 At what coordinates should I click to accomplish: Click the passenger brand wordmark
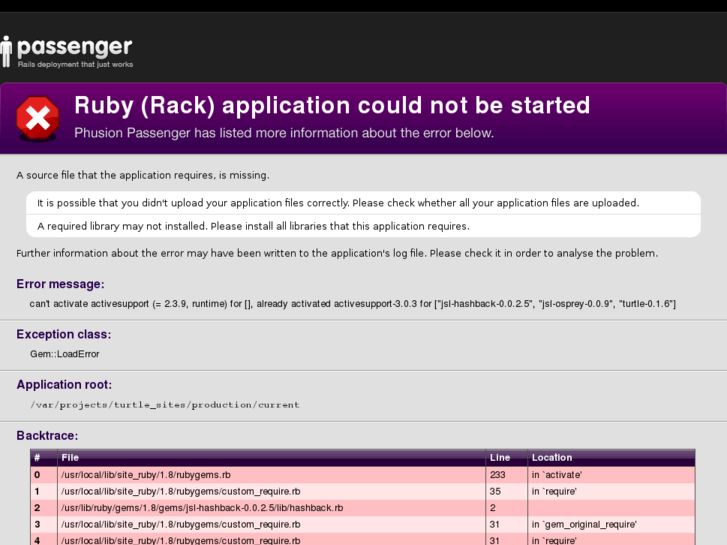pos(75,48)
